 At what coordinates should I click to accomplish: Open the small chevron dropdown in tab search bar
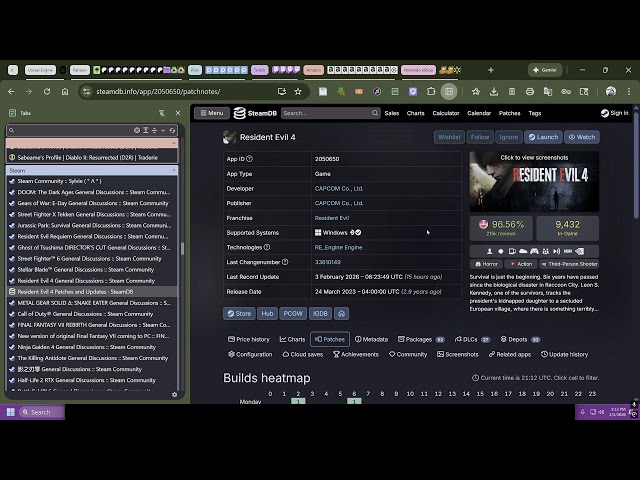[x=163, y=130]
